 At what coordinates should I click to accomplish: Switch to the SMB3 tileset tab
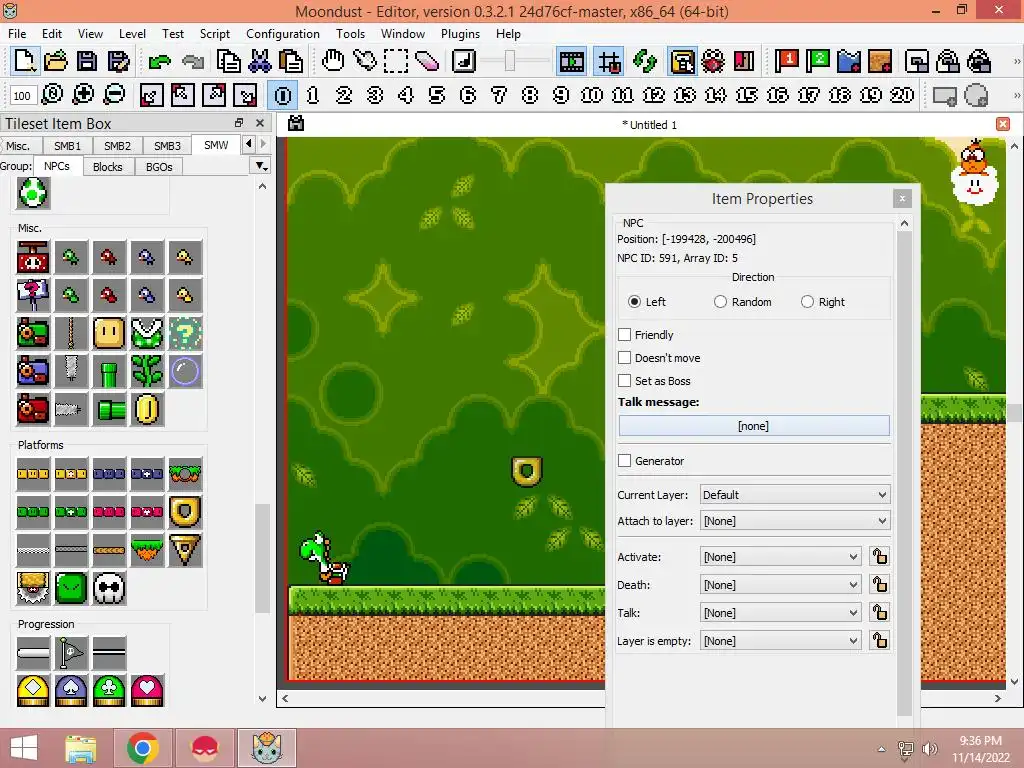[167, 146]
